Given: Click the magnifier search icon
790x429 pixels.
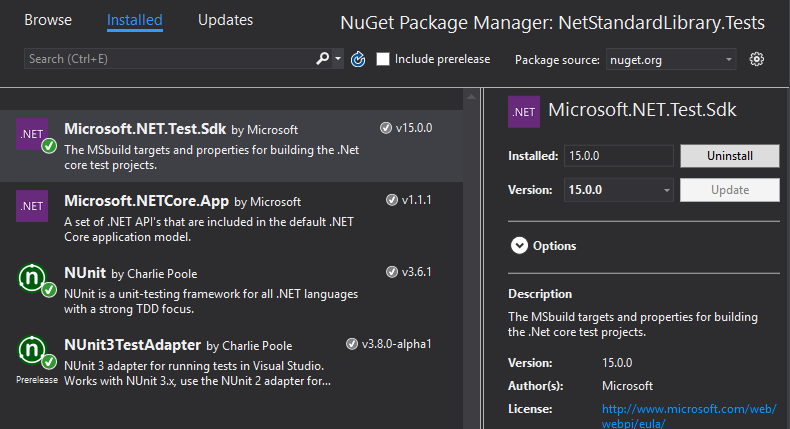Looking at the screenshot, I should (x=322, y=58).
